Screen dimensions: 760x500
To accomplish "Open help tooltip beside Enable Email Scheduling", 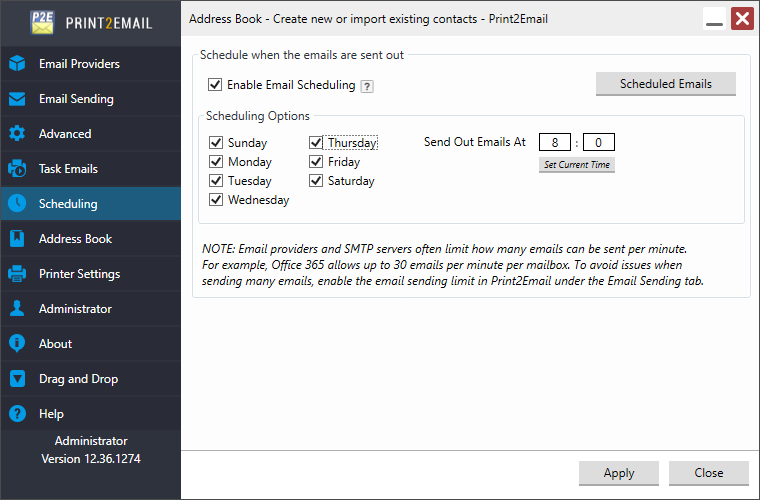I will 367,86.
